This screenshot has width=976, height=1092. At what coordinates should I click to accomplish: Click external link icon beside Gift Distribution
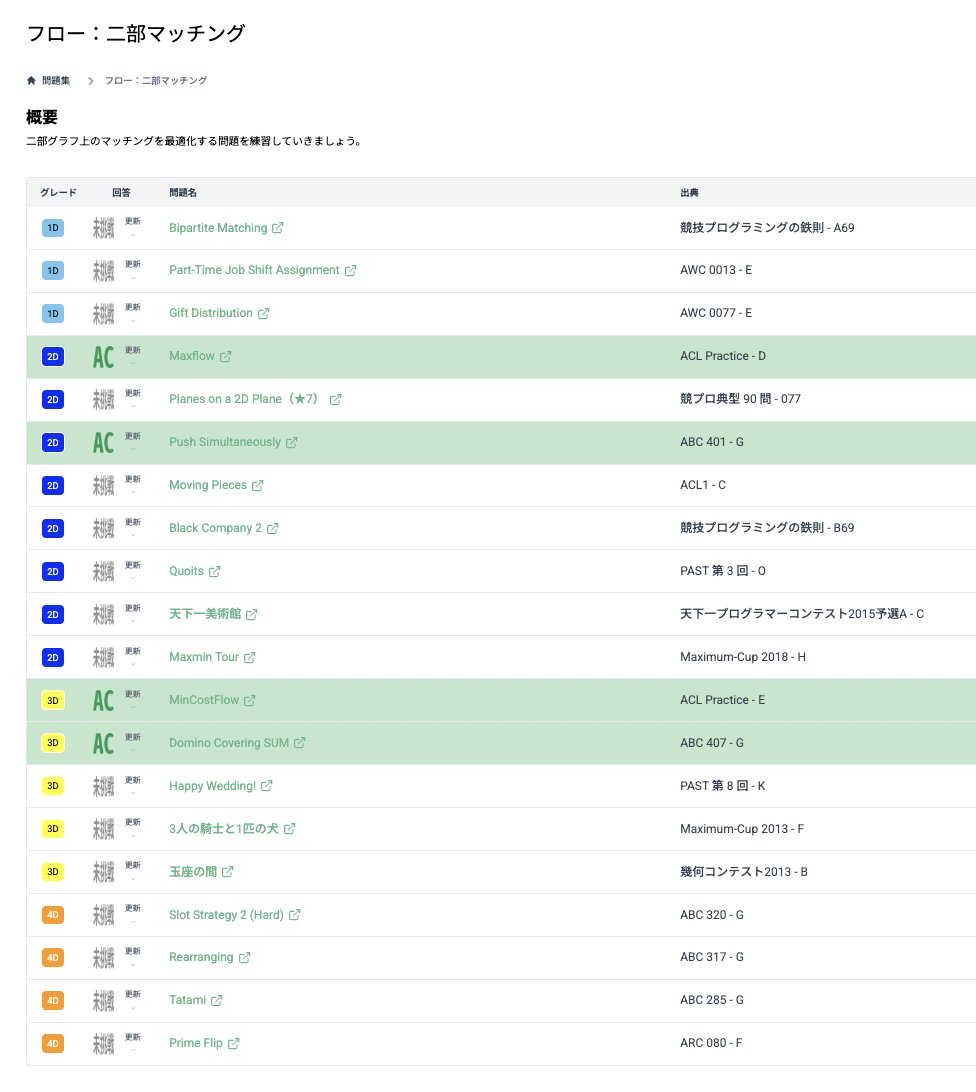(x=263, y=313)
